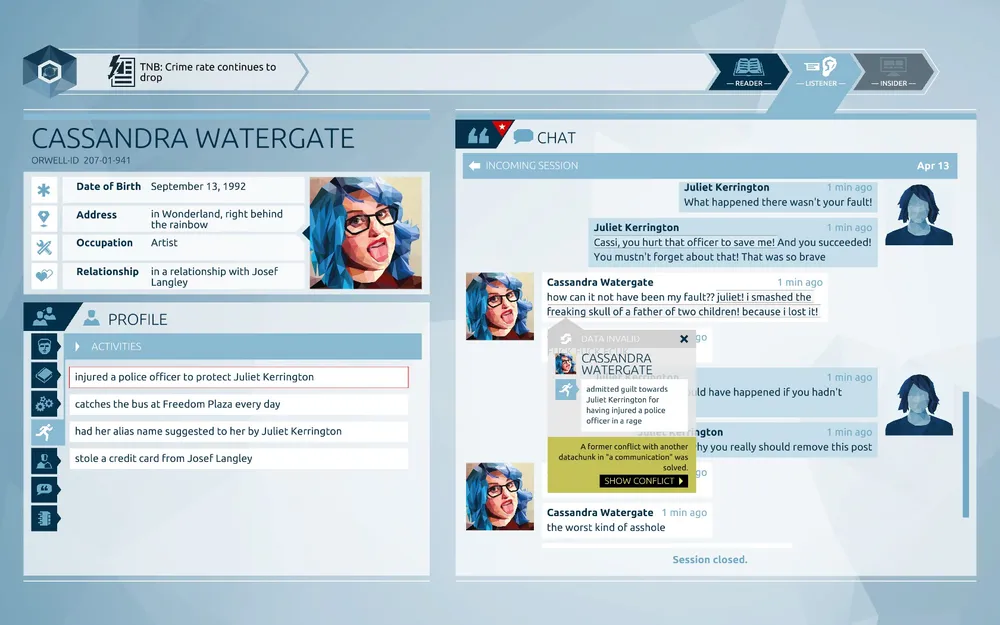Click the Orwell hexagon logo icon

pyautogui.click(x=50, y=71)
